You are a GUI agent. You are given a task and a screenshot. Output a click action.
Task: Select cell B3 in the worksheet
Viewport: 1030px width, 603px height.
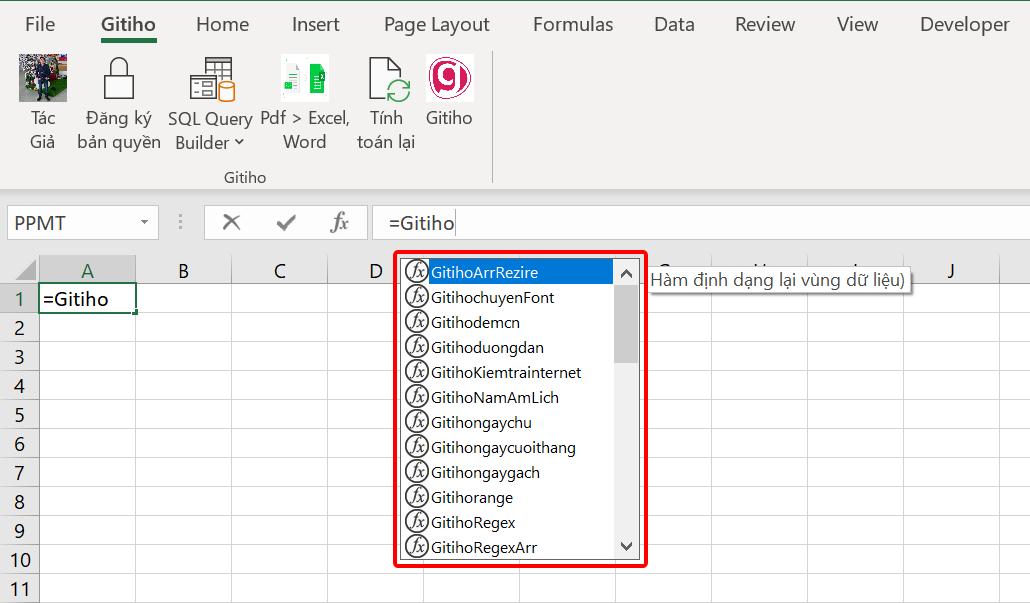(183, 356)
